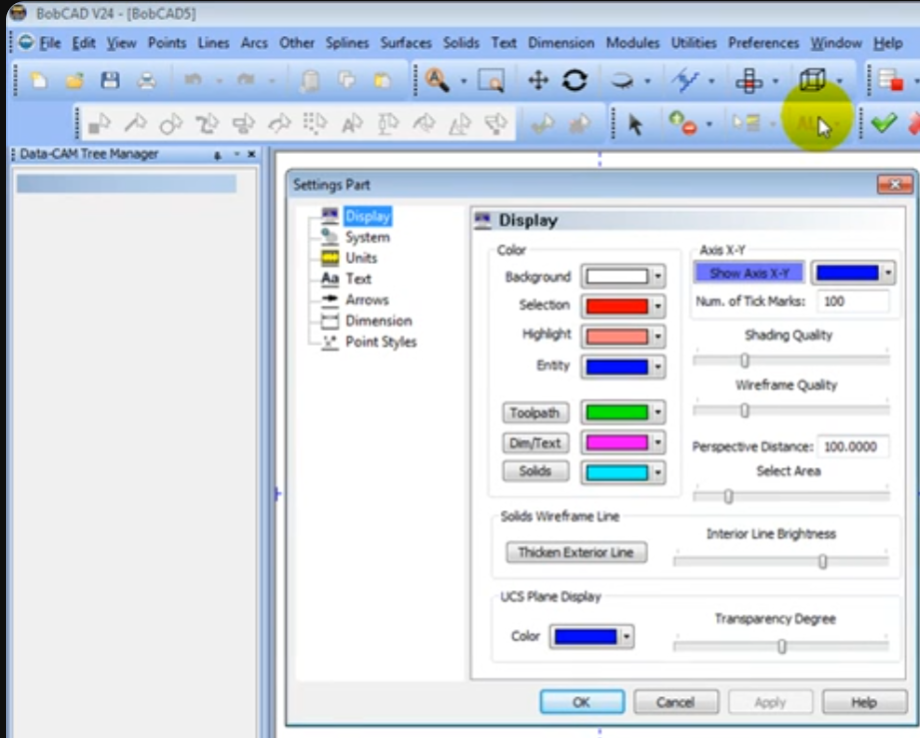Click the Rotate view circular arrows icon
This screenshot has width=920, height=738.
[x=574, y=81]
